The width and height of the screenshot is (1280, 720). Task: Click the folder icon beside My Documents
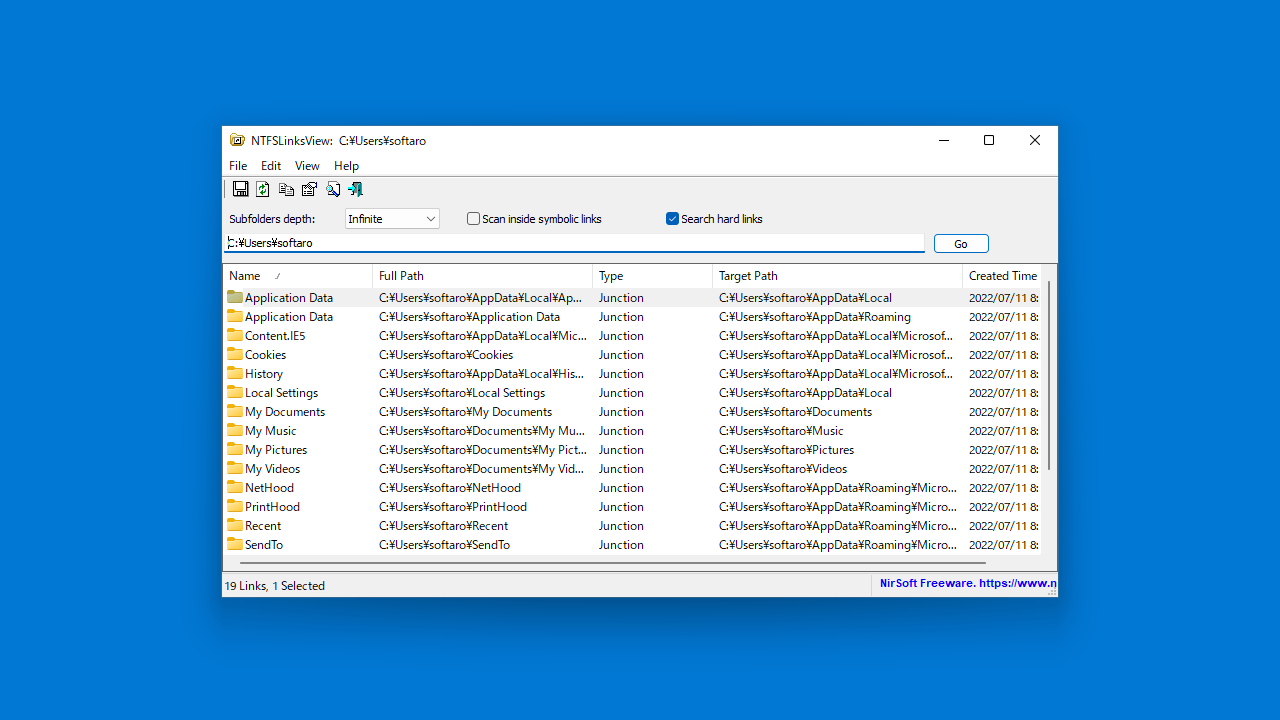point(235,411)
